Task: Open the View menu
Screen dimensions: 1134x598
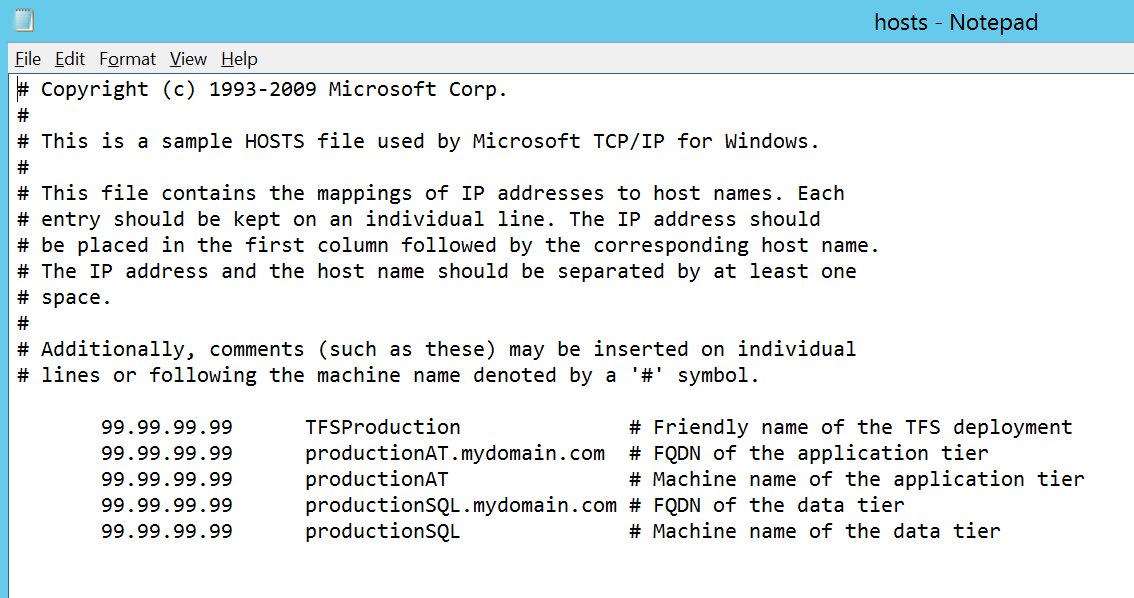Action: tap(188, 59)
